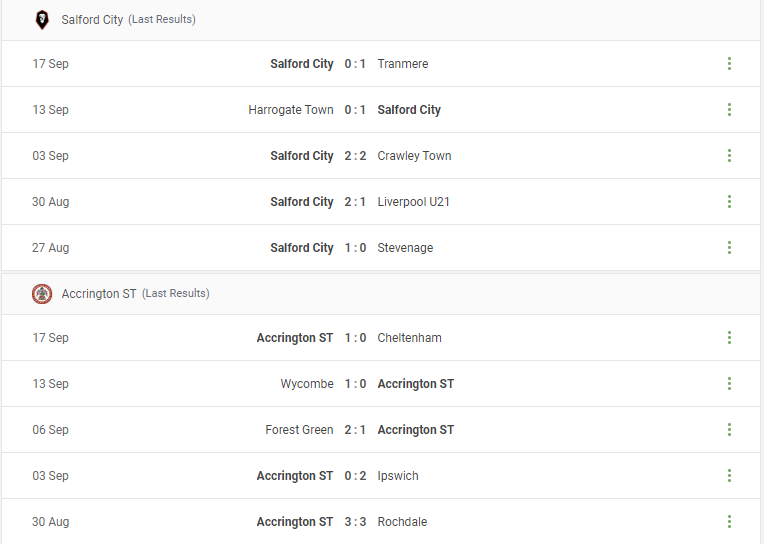The width and height of the screenshot is (764, 544).
Task: Click team name Wycombe
Action: point(307,384)
